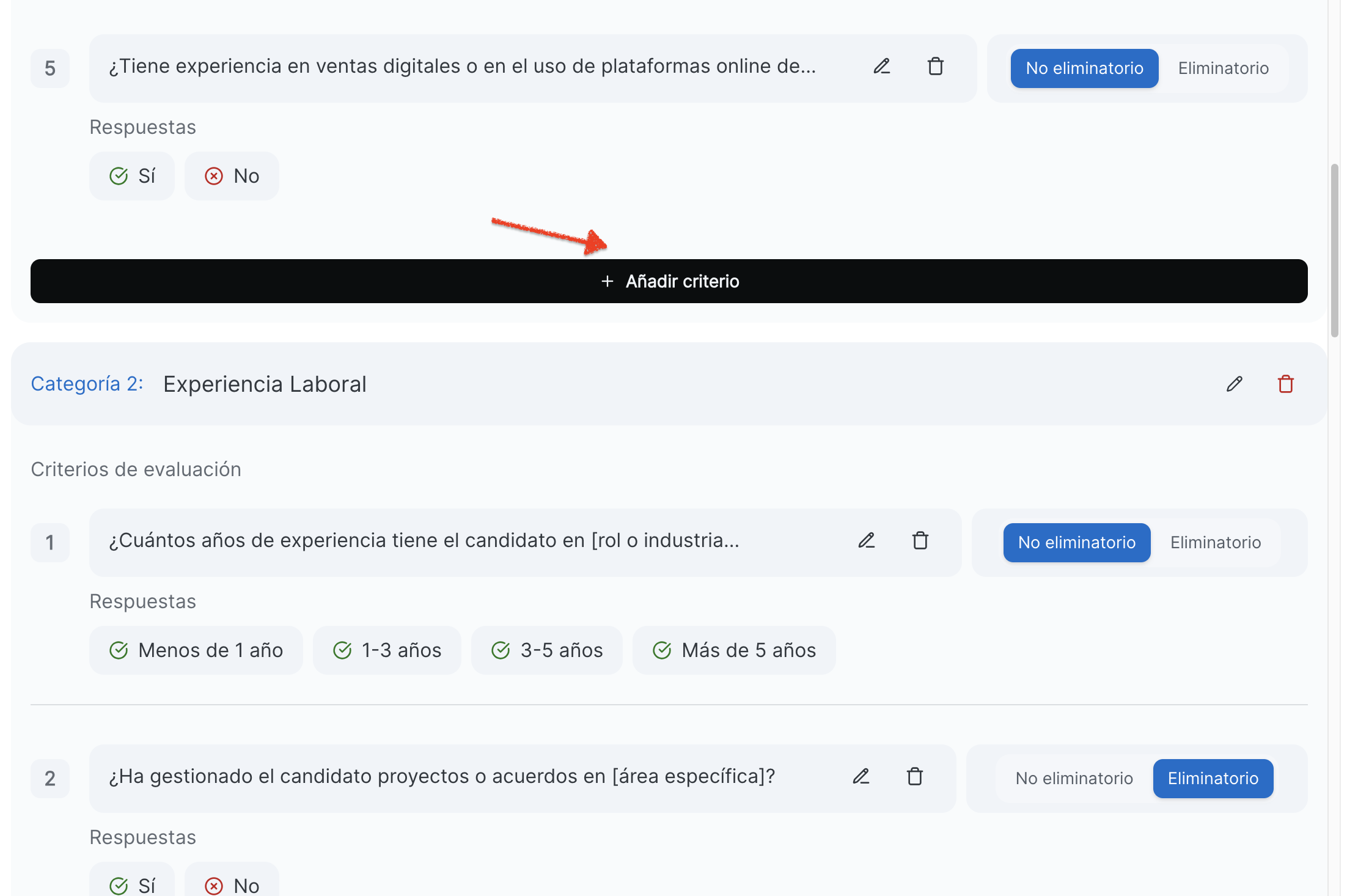The image size is (1347, 896).
Task: Edit criterion 5 digital sales question
Action: [x=881, y=66]
